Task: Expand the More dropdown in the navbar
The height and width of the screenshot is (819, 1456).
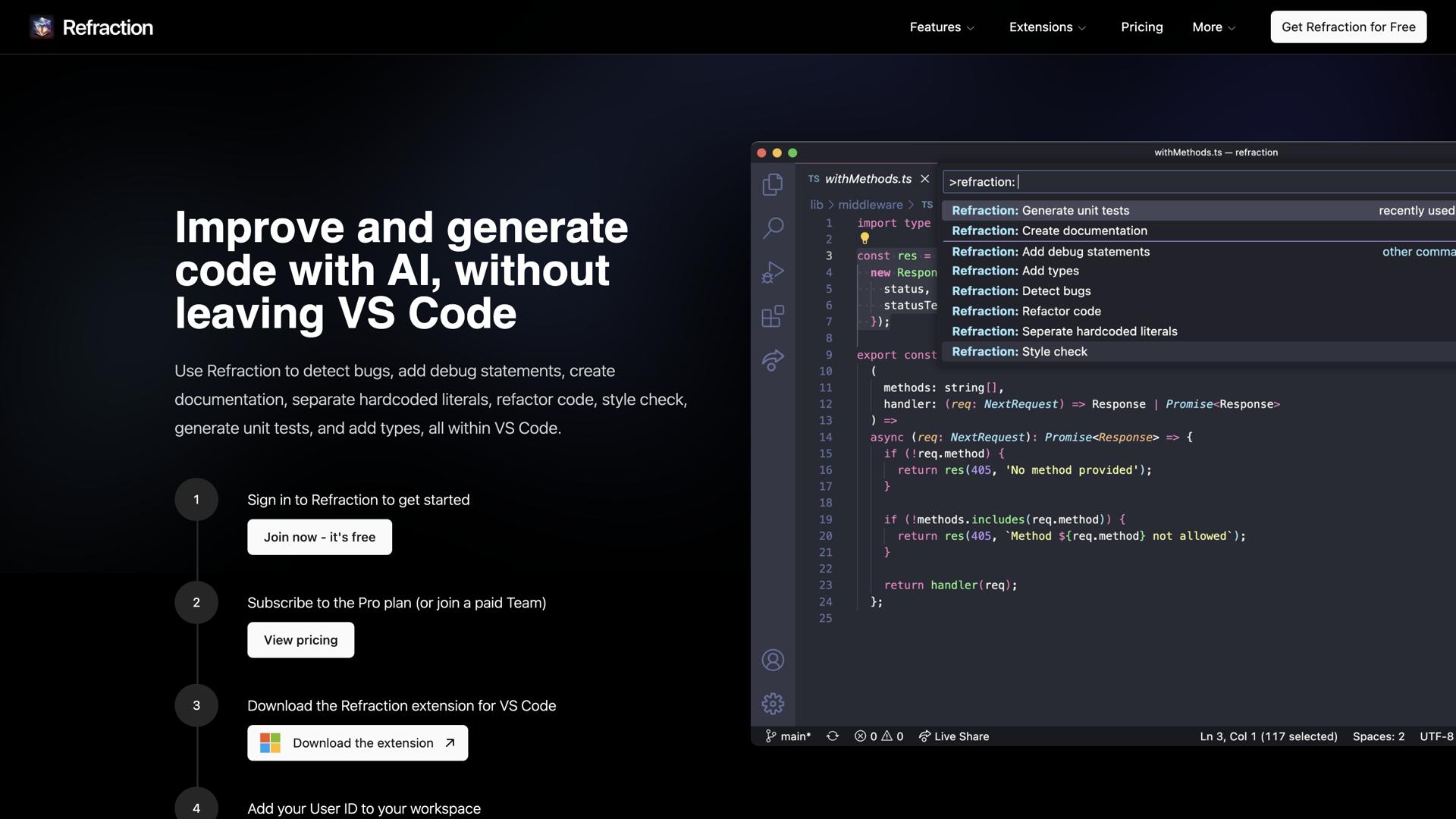Action: [x=1213, y=27]
